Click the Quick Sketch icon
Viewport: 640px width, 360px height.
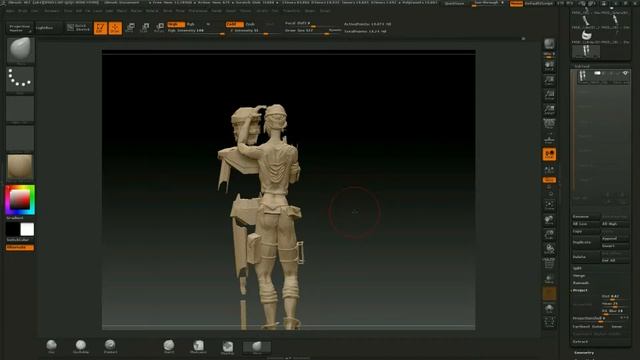[x=78, y=27]
